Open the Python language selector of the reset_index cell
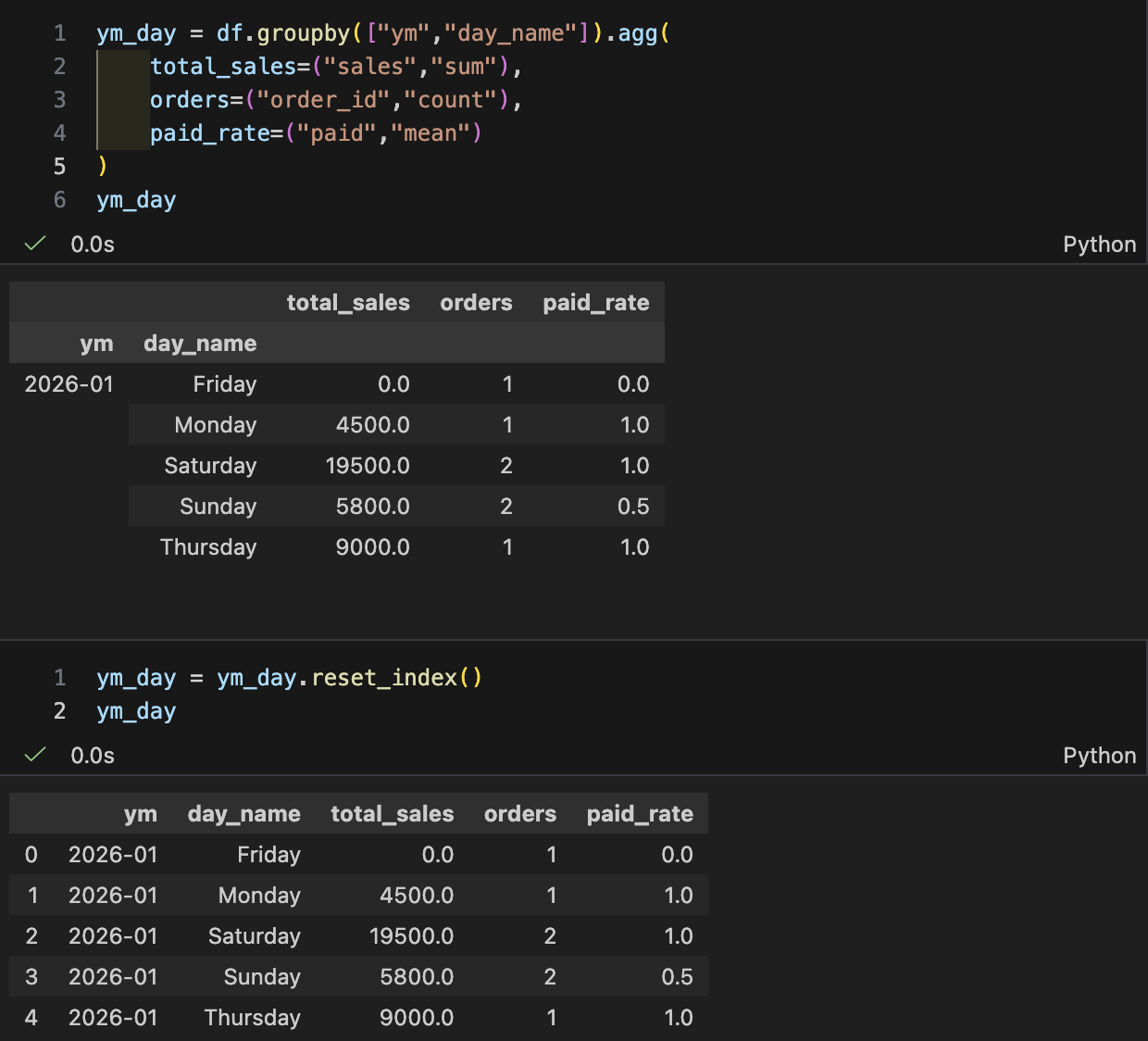This screenshot has width=1148, height=1041. (1099, 756)
